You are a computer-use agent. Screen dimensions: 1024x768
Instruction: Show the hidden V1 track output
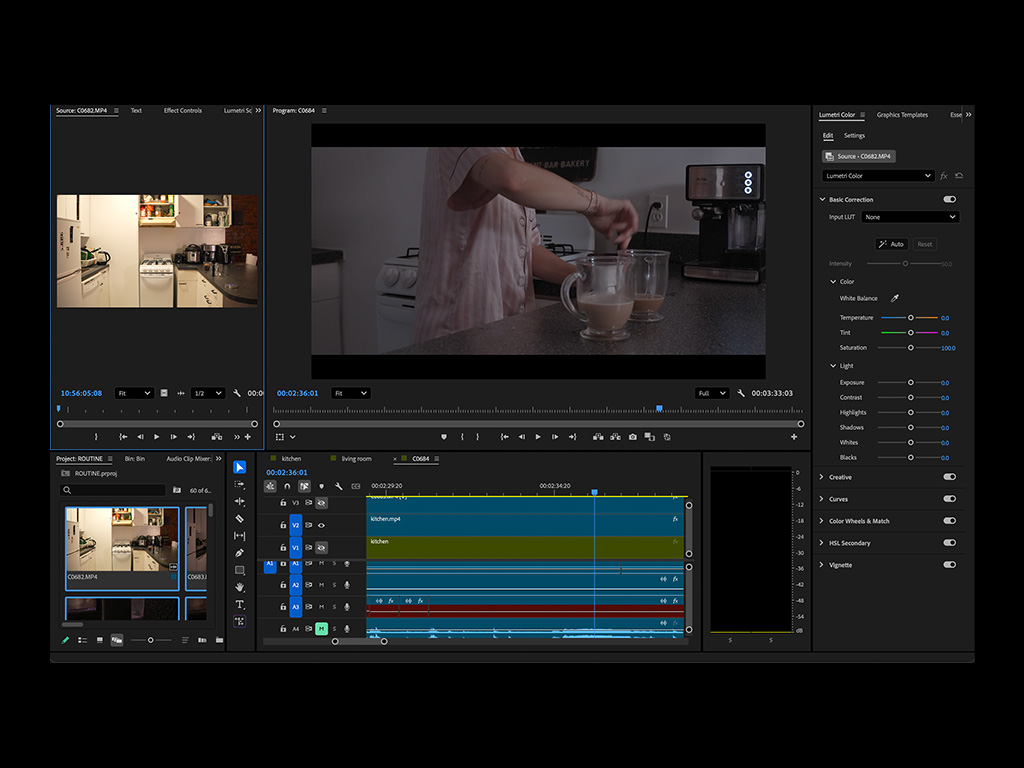click(x=322, y=547)
